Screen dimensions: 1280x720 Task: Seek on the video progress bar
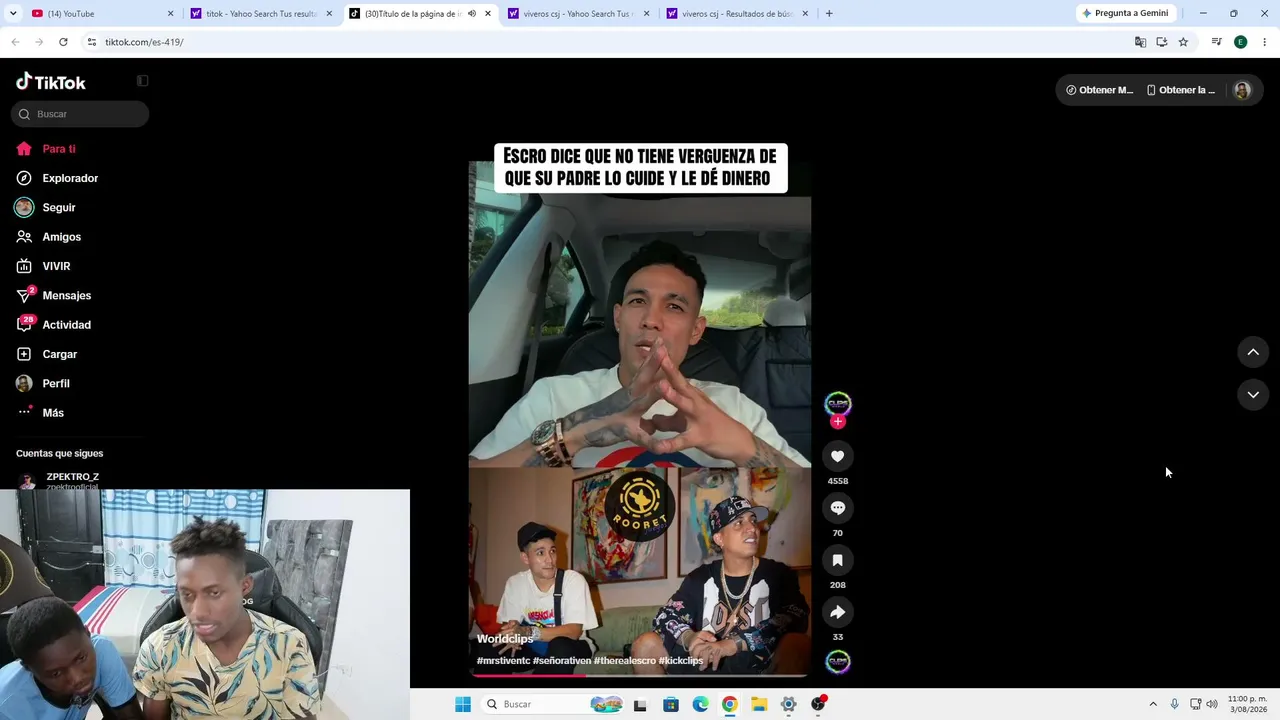(x=640, y=675)
